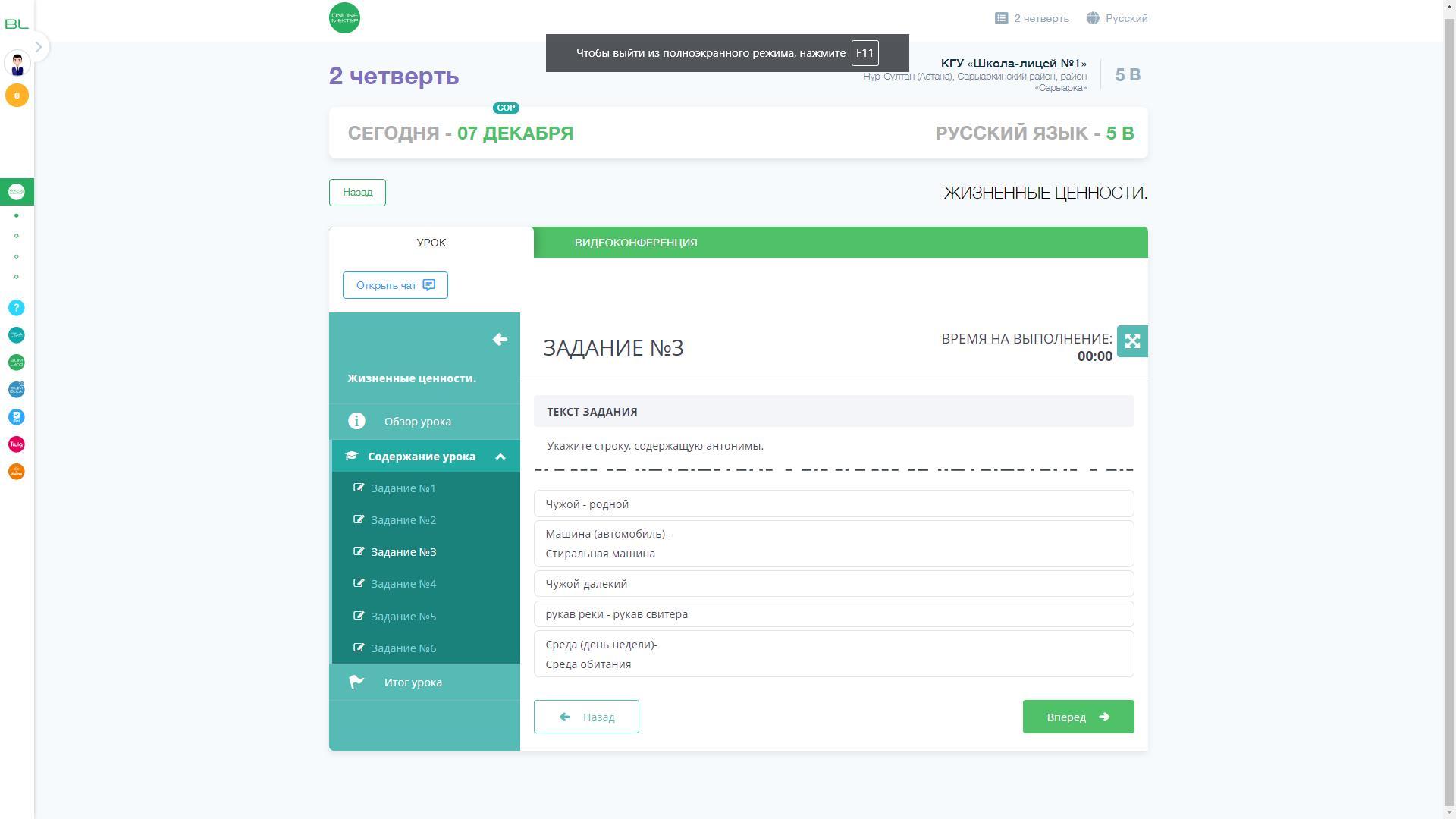Expand the left sidebar with chevron arrow
The height and width of the screenshot is (819, 1456).
(x=39, y=47)
